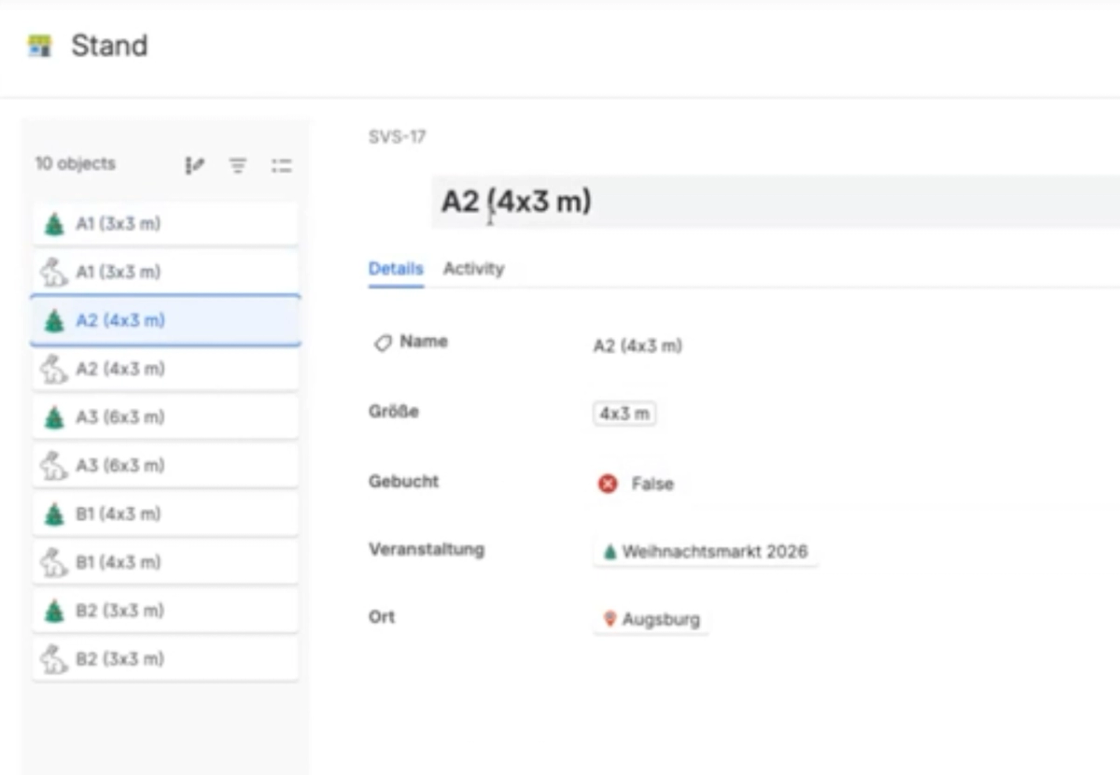The width and height of the screenshot is (1120, 775).
Task: Toggle the Gebucht value False
Action: point(636,484)
